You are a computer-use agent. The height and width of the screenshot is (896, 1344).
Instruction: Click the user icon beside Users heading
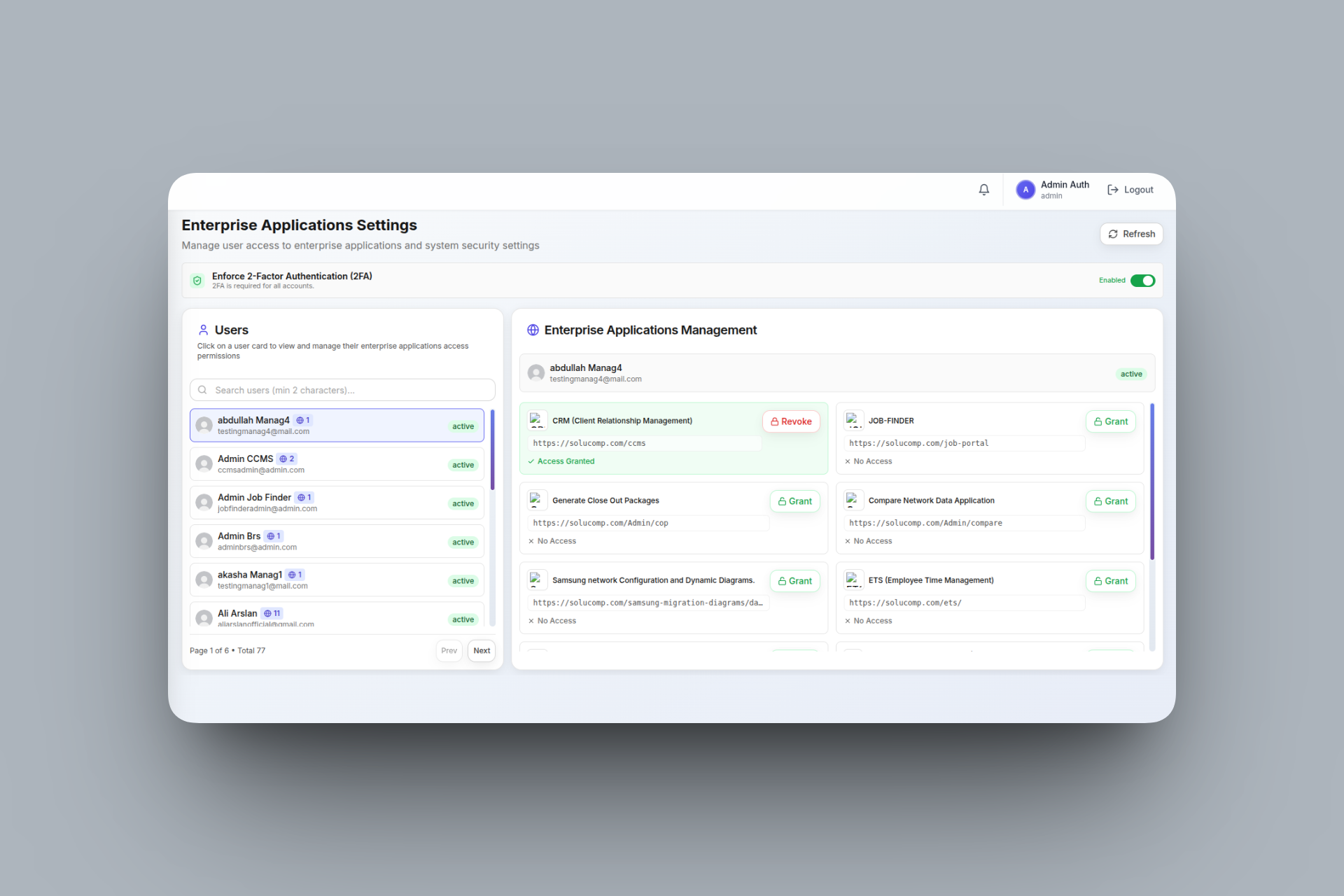tap(203, 330)
